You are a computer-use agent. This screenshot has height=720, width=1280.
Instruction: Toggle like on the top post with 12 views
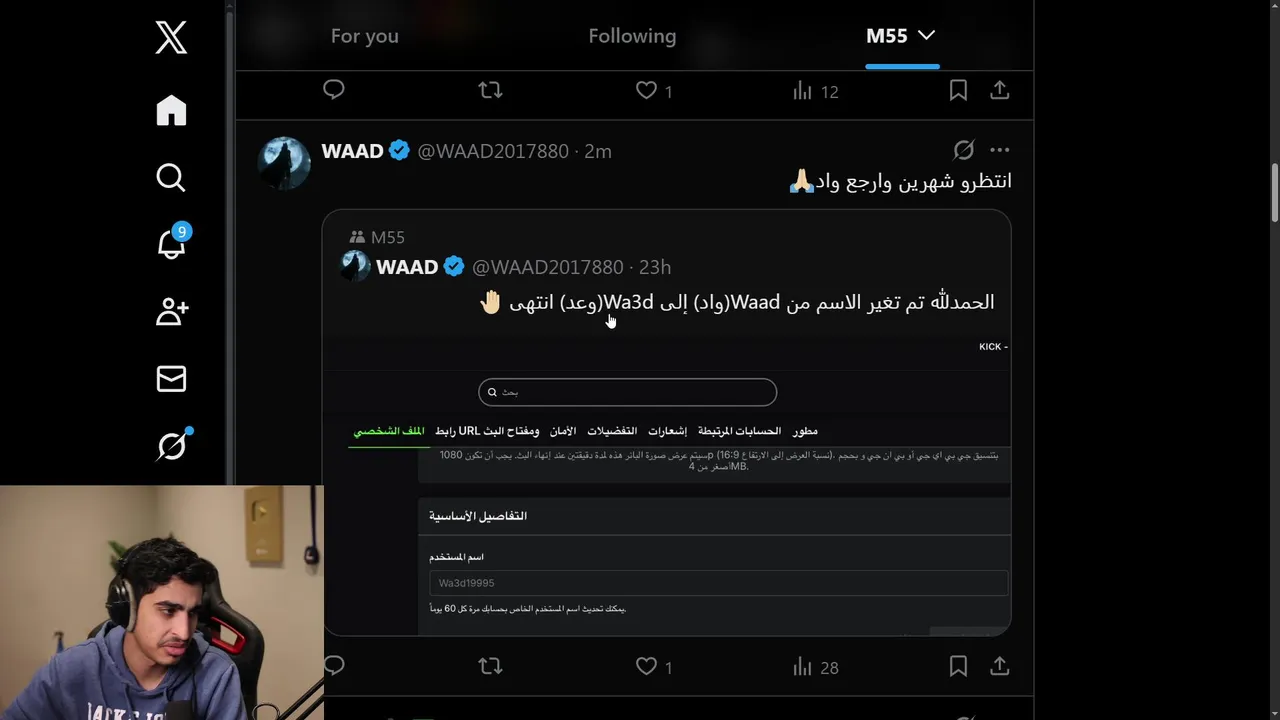pyautogui.click(x=646, y=90)
